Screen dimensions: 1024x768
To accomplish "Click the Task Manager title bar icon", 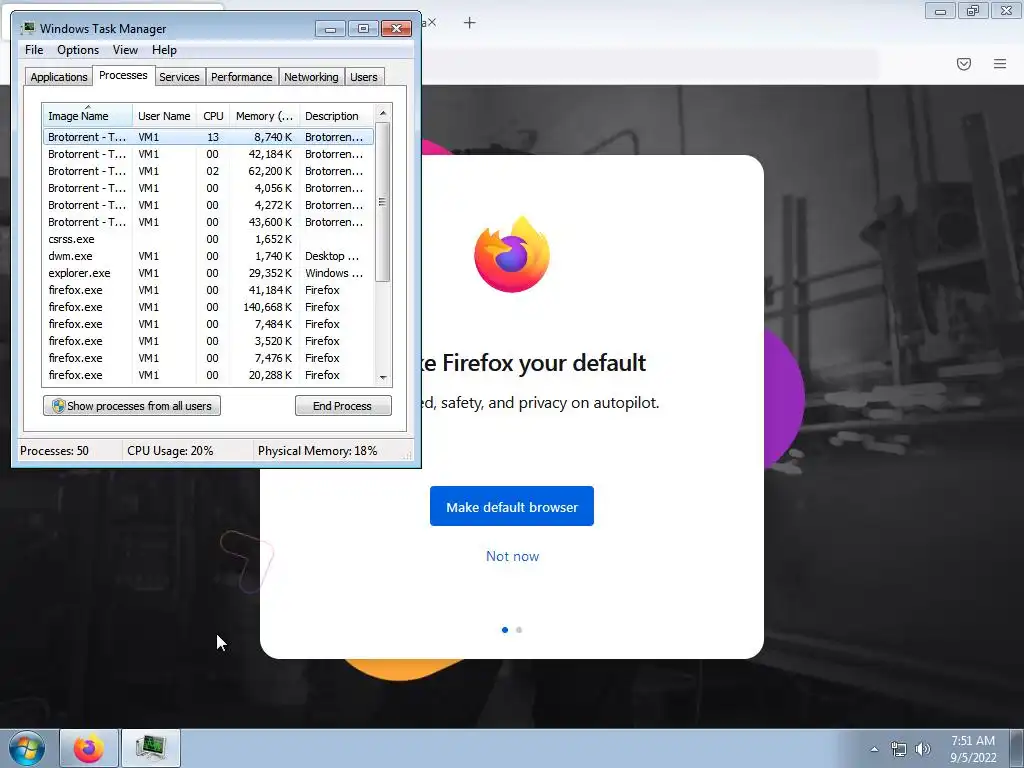I will pos(27,28).
